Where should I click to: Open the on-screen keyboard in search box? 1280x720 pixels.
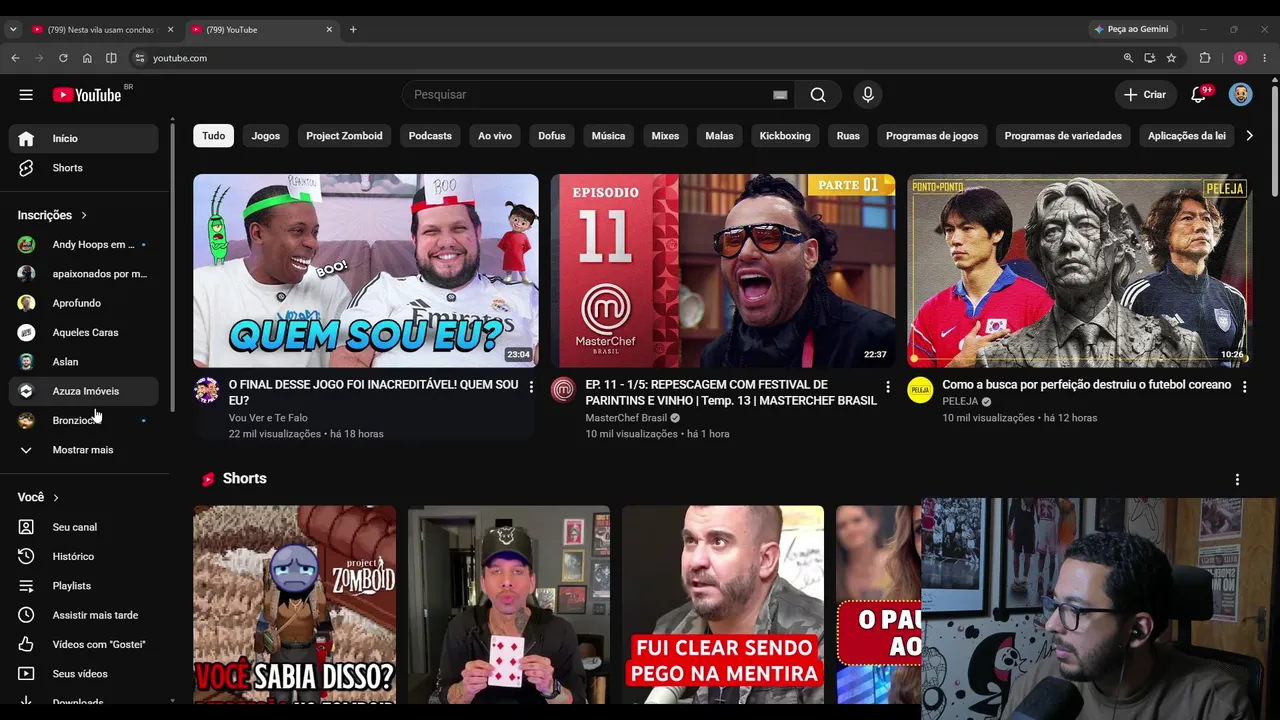coord(780,95)
